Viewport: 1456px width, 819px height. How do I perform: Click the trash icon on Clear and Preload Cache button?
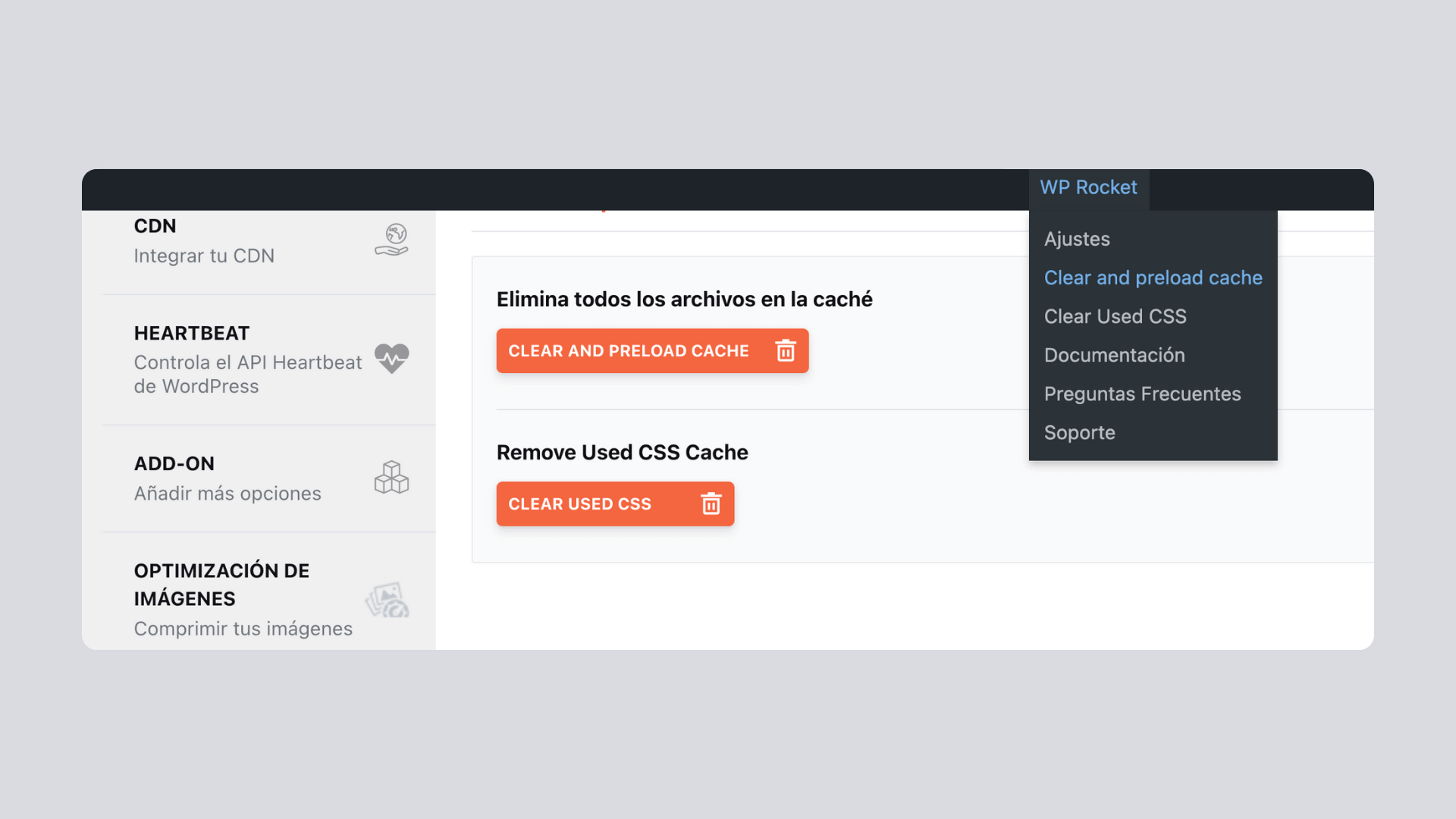[786, 350]
